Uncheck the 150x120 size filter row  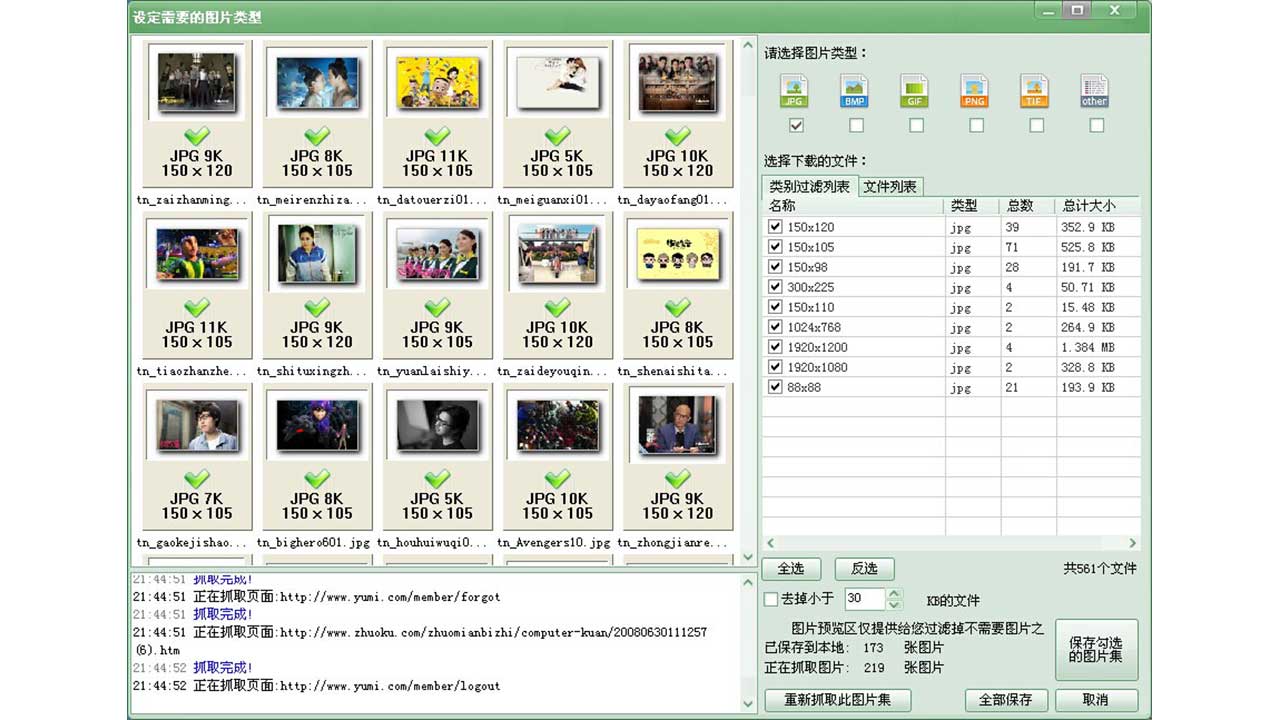coord(775,227)
